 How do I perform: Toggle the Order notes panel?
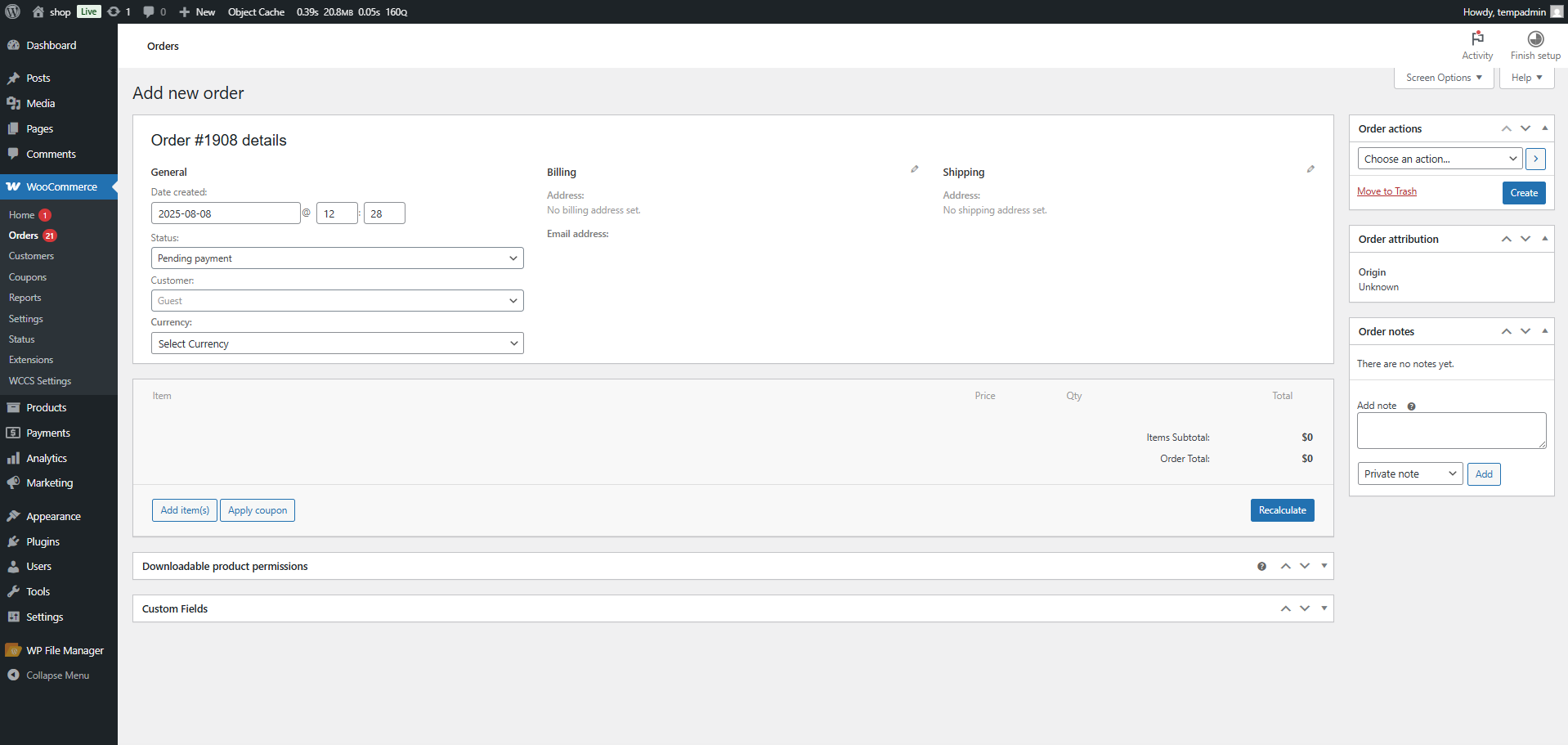1544,331
